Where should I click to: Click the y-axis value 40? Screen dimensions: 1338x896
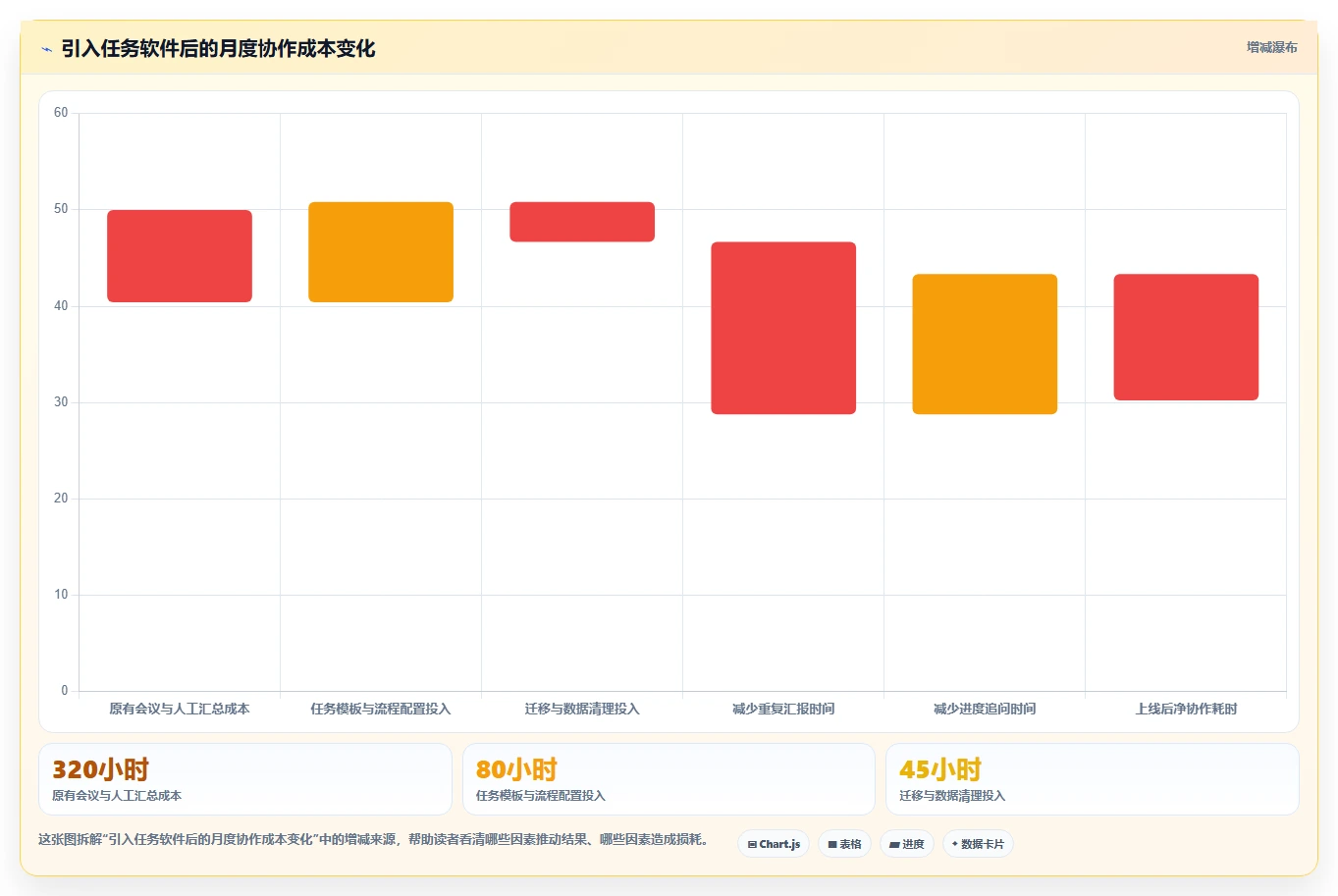click(x=61, y=306)
